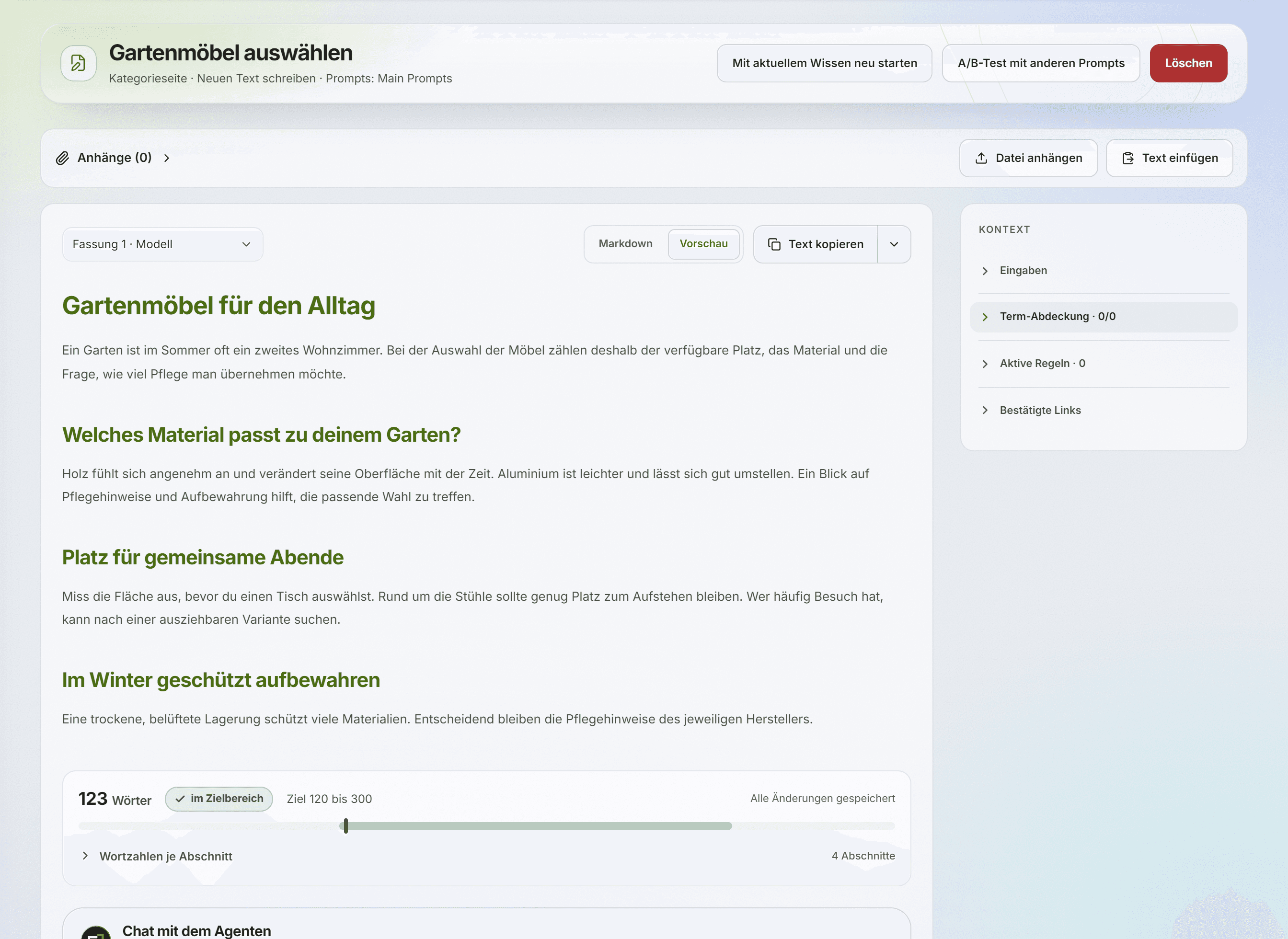Open the arrow menu next to Text kopieren
The width and height of the screenshot is (1288, 939).
894,244
